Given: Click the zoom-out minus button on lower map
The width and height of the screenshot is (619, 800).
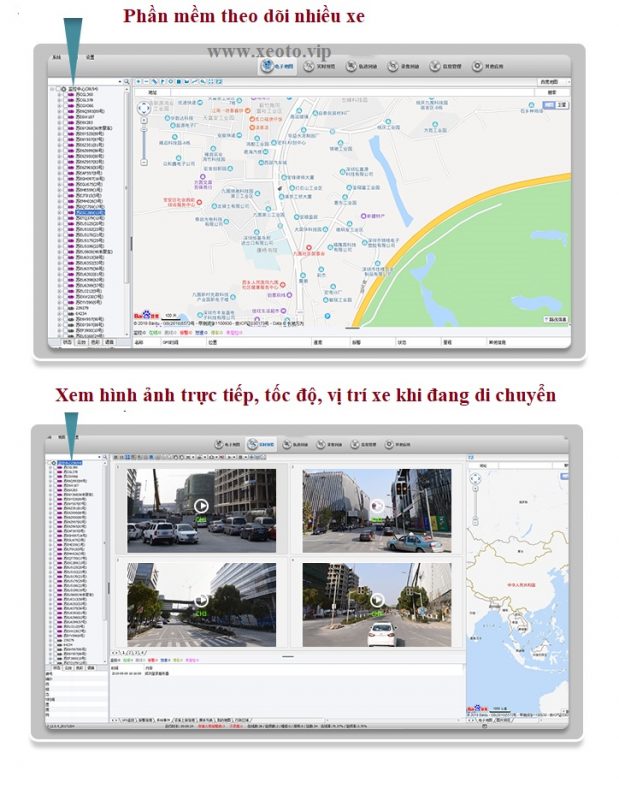Looking at the screenshot, I should [x=475, y=521].
